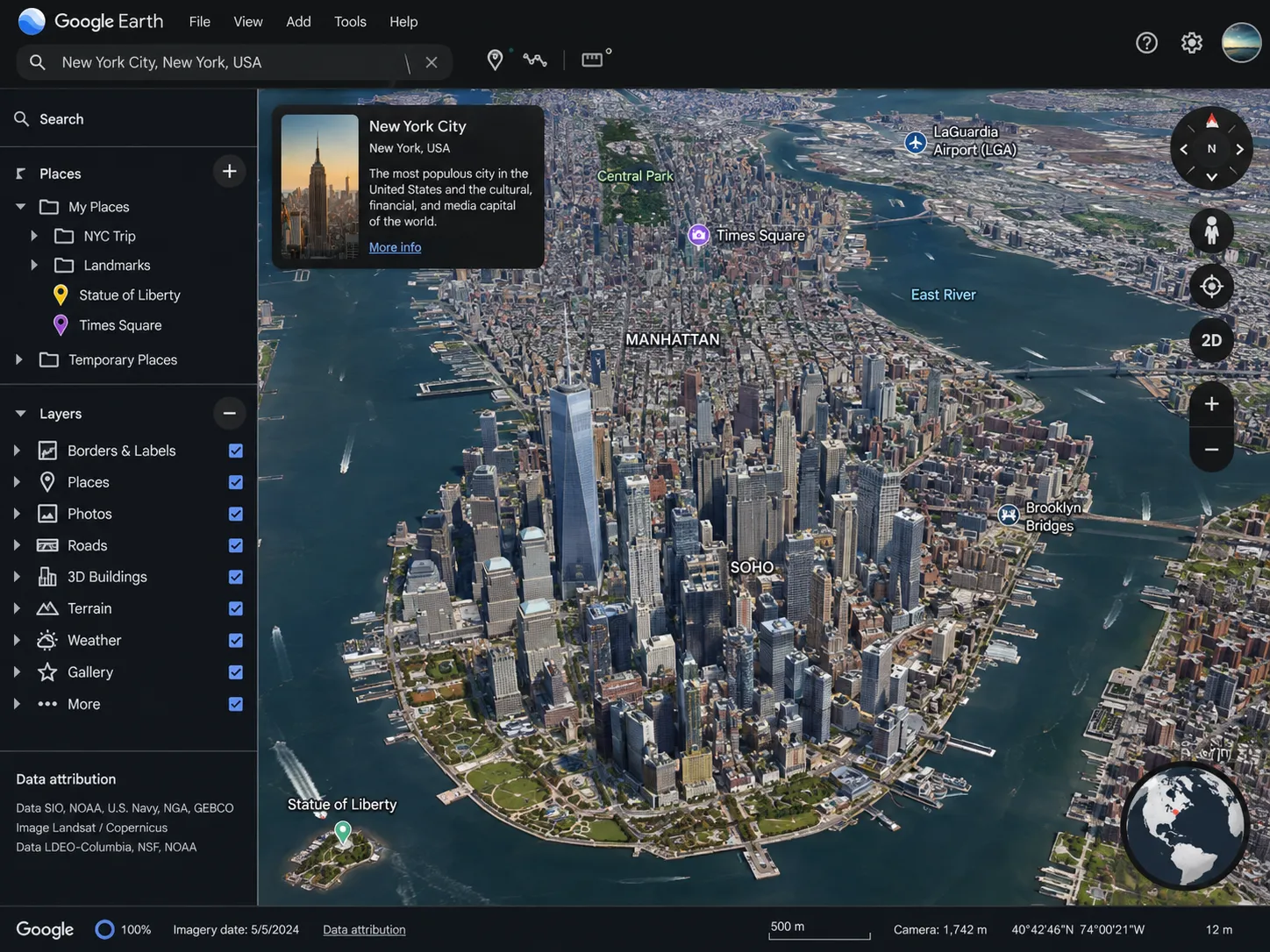The image size is (1270, 952).
Task: Click the compass north arrow
Action: point(1211,121)
